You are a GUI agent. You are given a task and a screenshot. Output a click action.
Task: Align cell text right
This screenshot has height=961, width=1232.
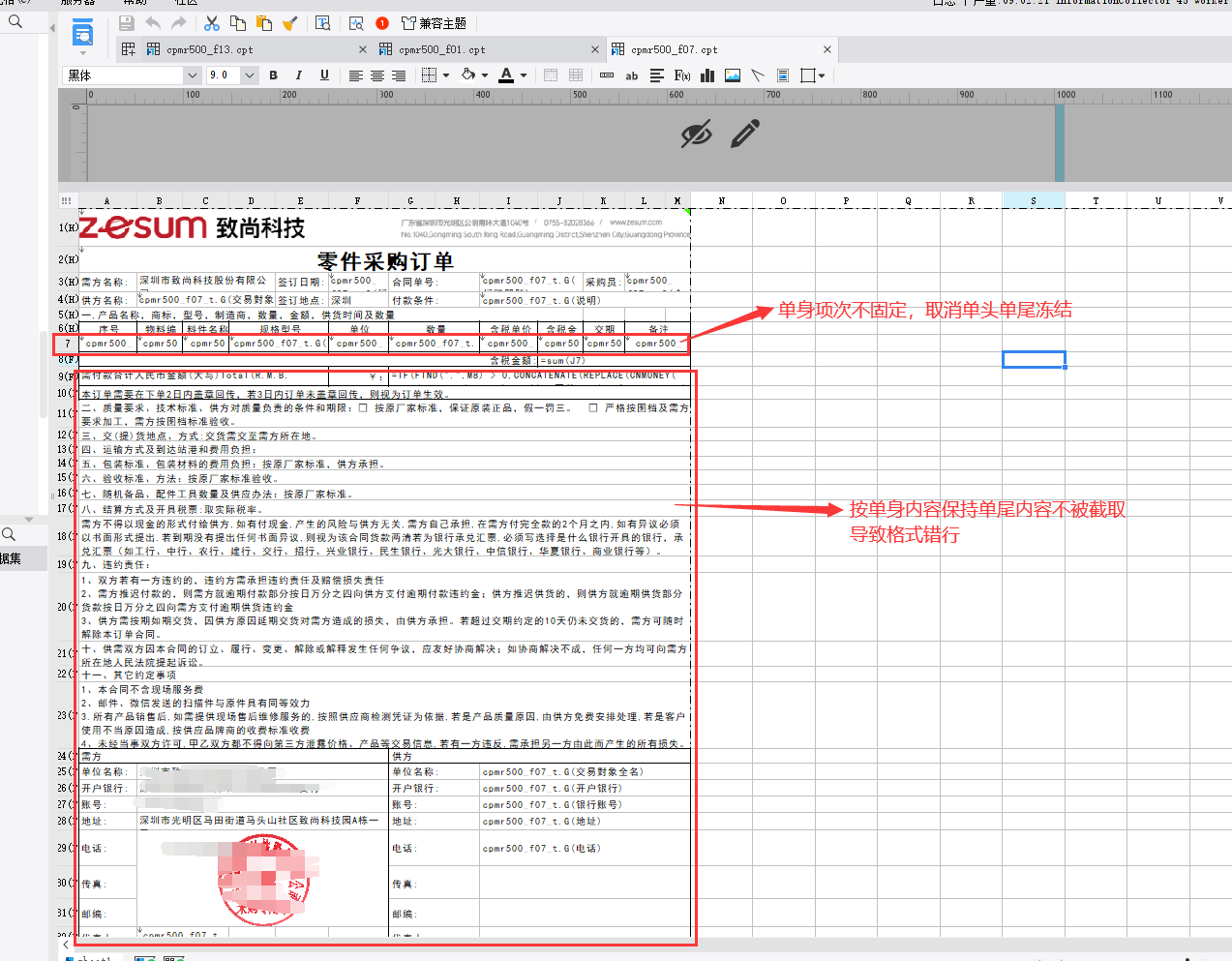(x=399, y=75)
